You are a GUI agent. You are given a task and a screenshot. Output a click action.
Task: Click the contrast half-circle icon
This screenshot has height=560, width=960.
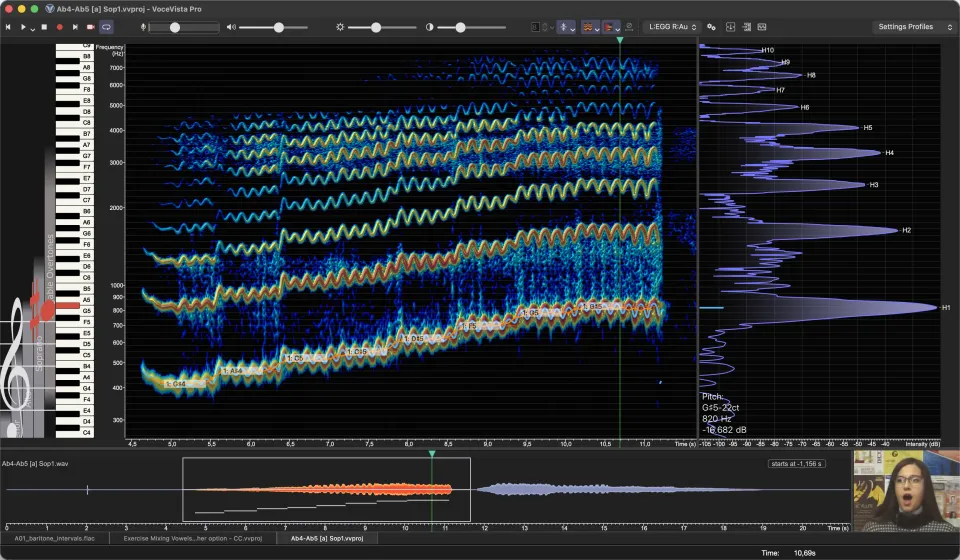pos(429,27)
